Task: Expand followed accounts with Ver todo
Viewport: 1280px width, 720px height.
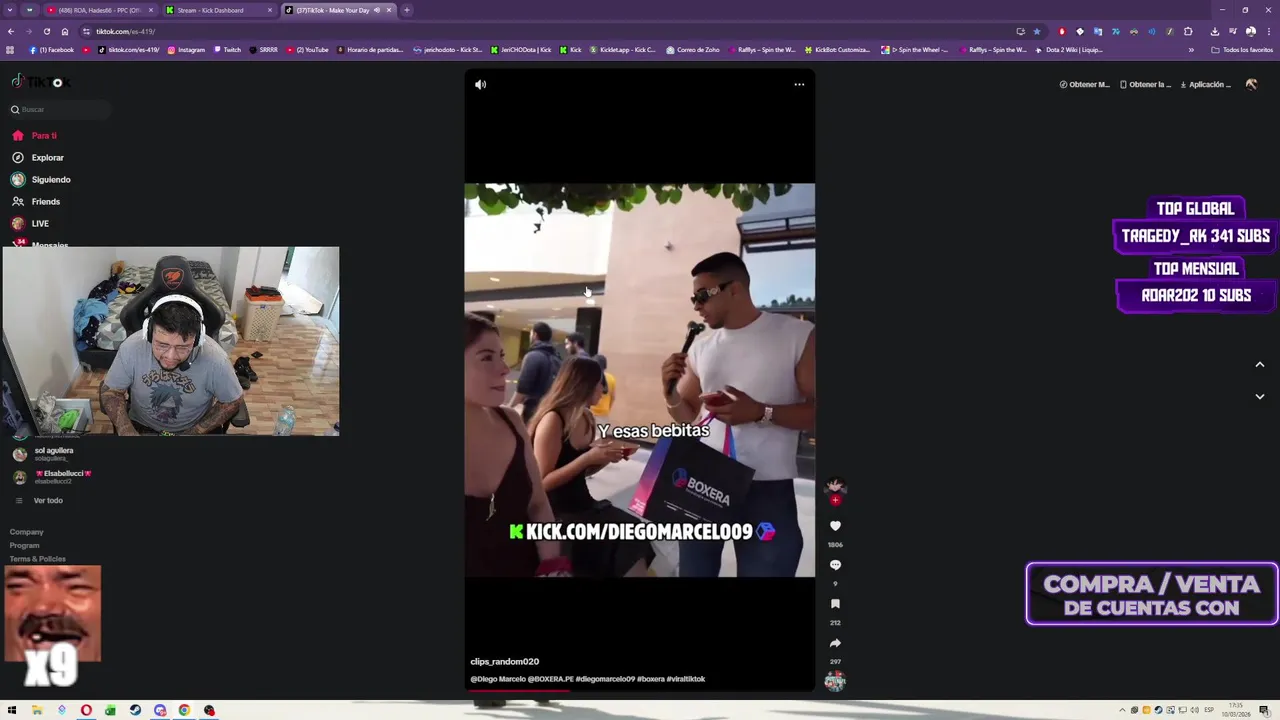Action: (x=40, y=501)
